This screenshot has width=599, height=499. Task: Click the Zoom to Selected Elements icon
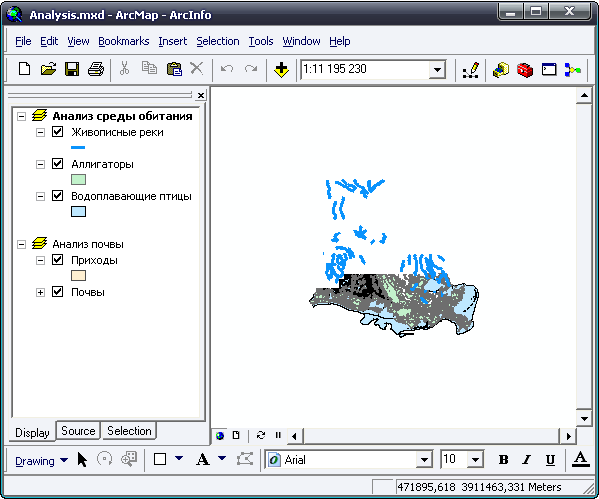[129, 459]
